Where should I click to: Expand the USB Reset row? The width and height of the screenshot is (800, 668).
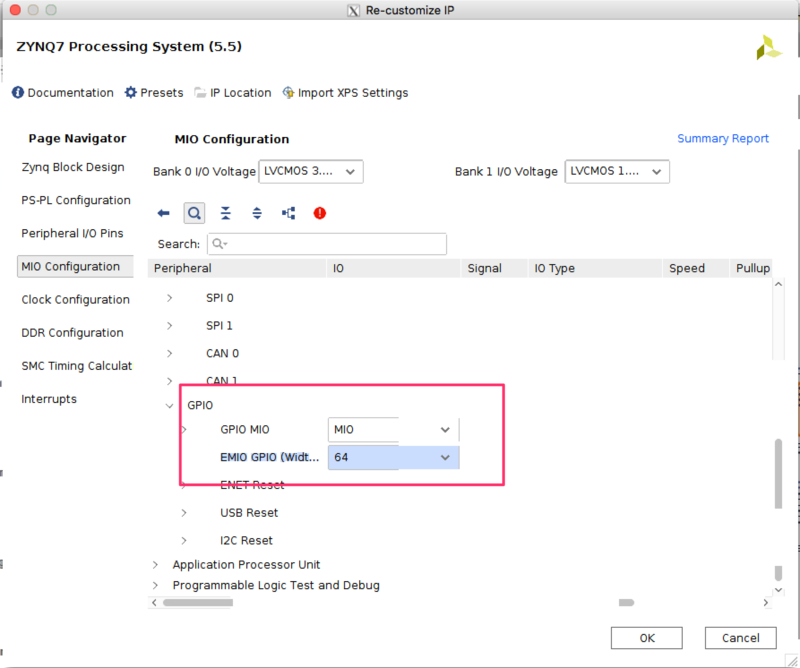click(x=184, y=513)
